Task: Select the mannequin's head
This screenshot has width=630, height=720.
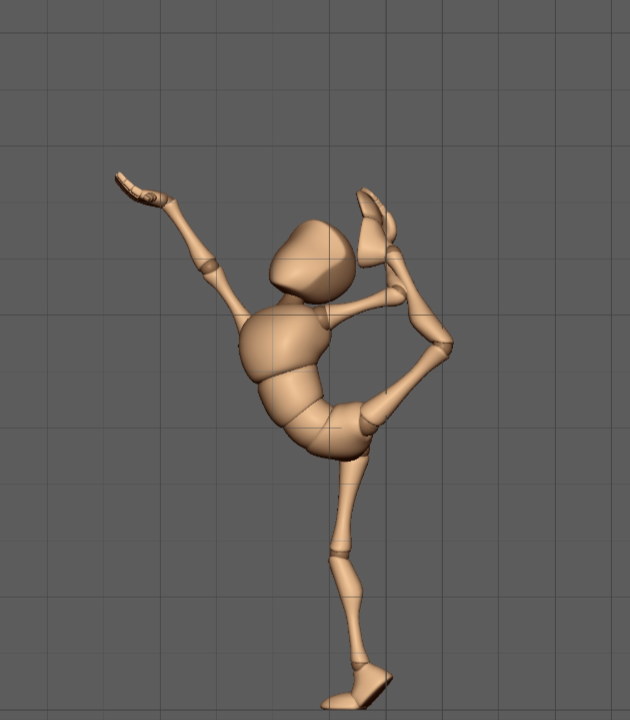Action: (312, 262)
